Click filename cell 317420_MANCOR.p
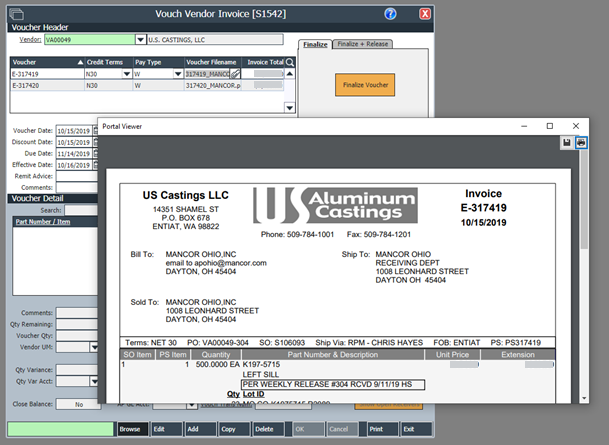This screenshot has height=445, width=609. pos(213,85)
